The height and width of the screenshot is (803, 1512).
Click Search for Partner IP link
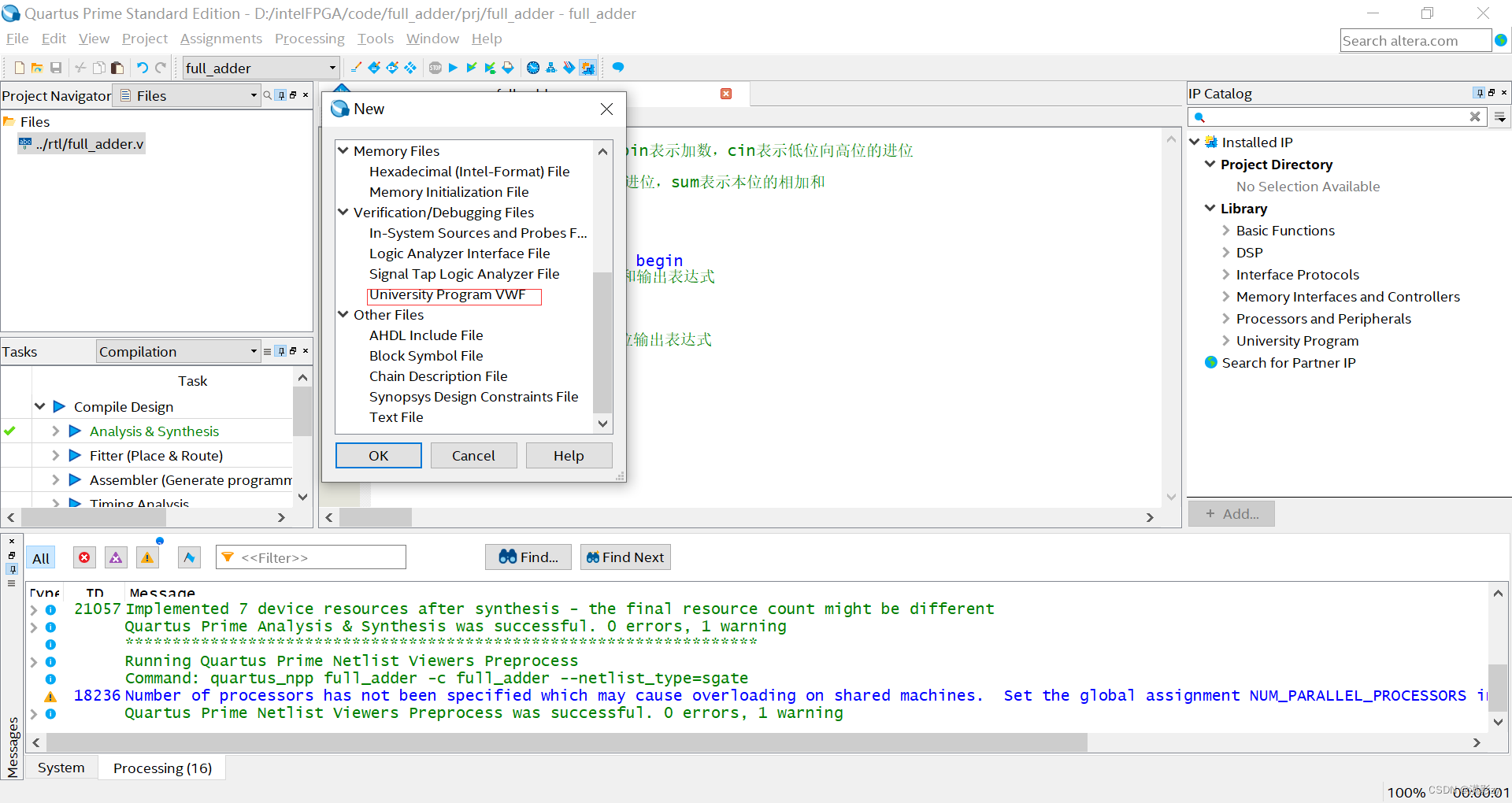click(x=1288, y=363)
